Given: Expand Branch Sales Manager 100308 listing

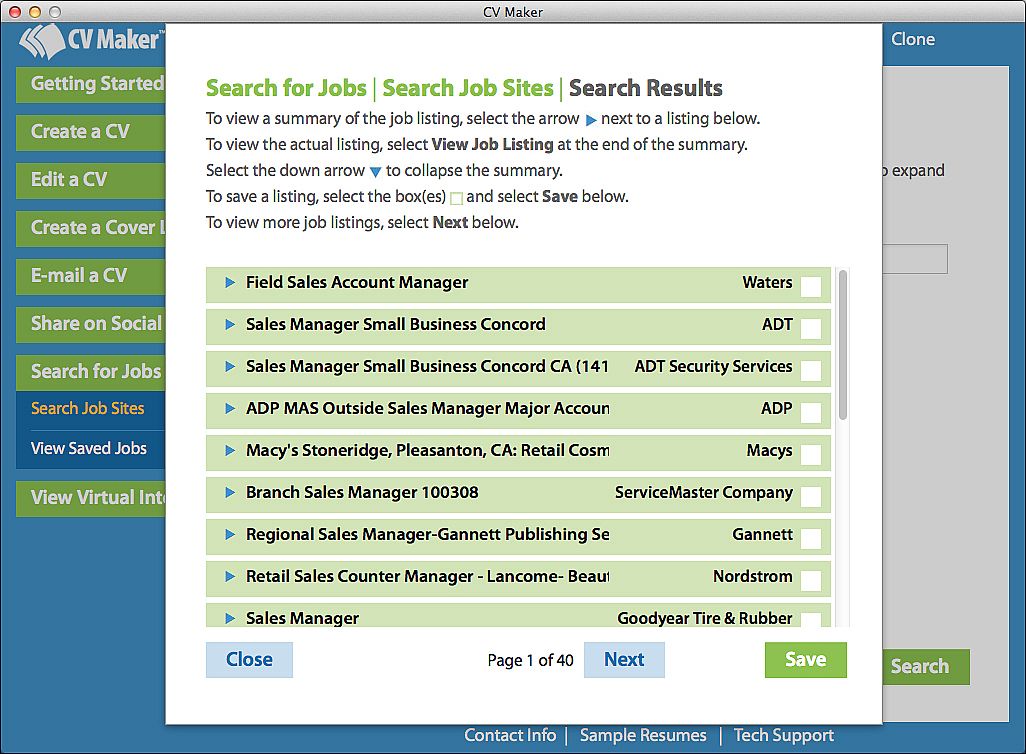Looking at the screenshot, I should point(230,492).
